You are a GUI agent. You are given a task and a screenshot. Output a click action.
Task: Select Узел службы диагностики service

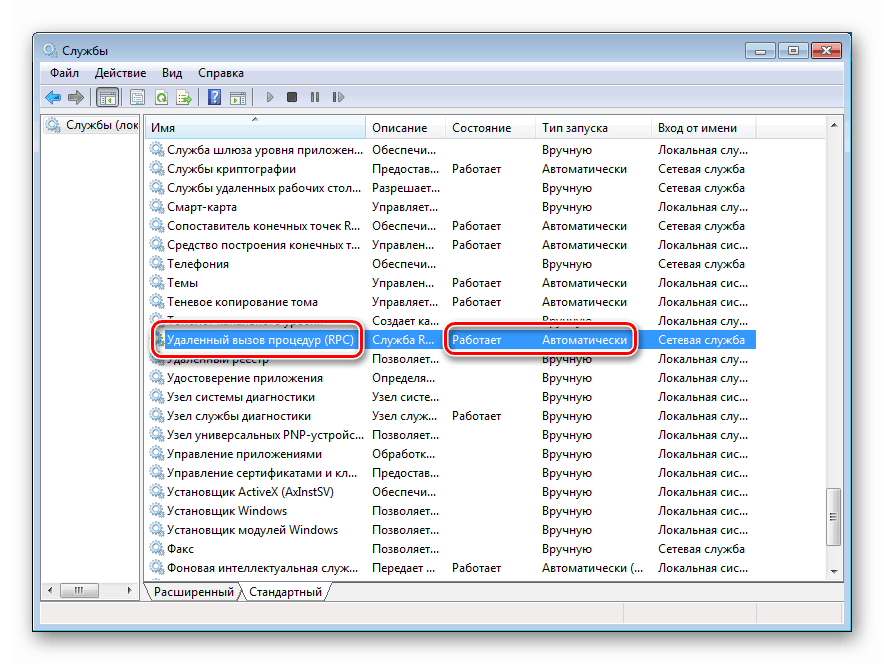tap(452, 415)
